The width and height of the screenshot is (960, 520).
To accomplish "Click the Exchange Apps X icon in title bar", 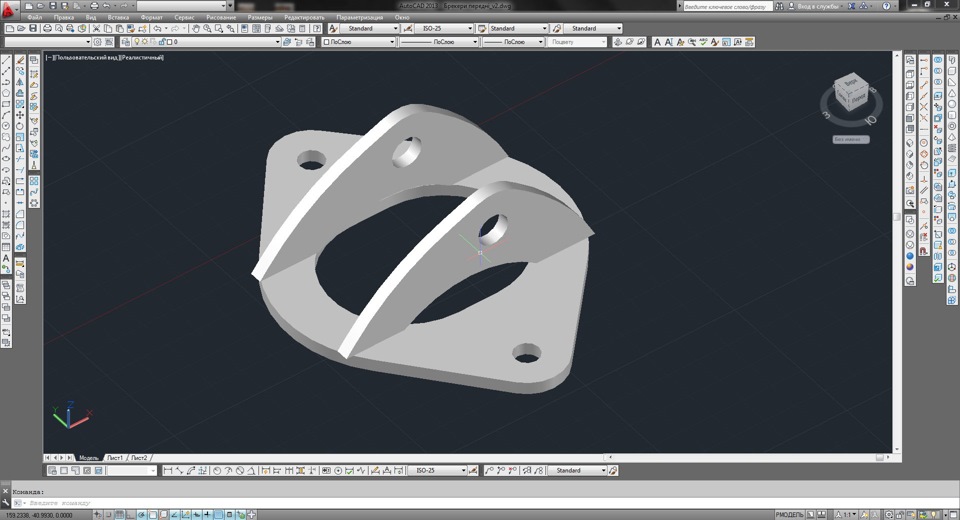I will pos(852,6).
